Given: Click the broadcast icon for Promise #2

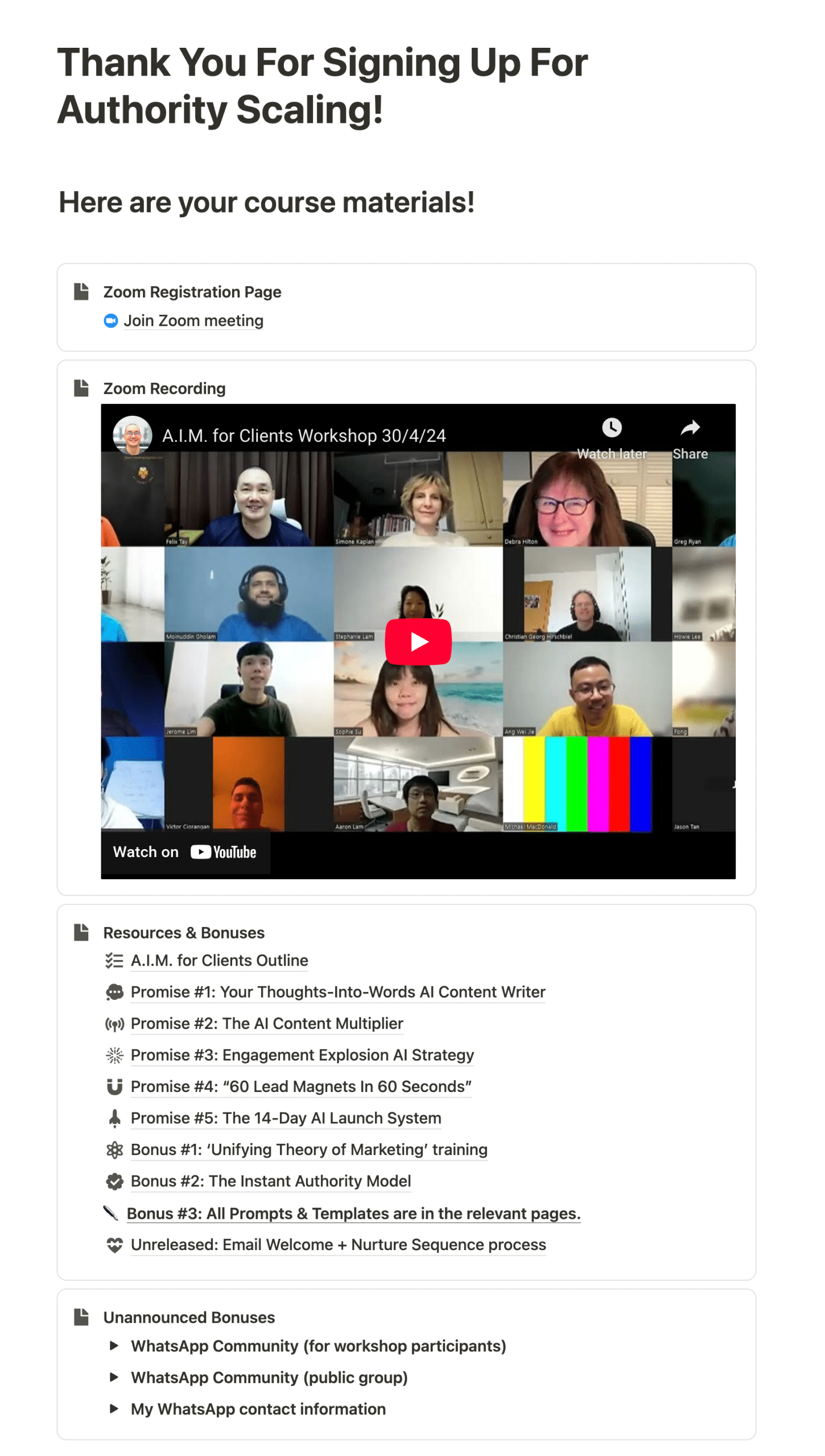Looking at the screenshot, I should pos(114,1024).
